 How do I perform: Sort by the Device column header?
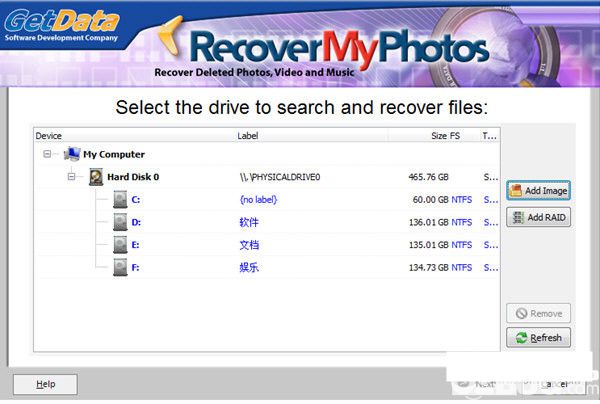(49, 136)
